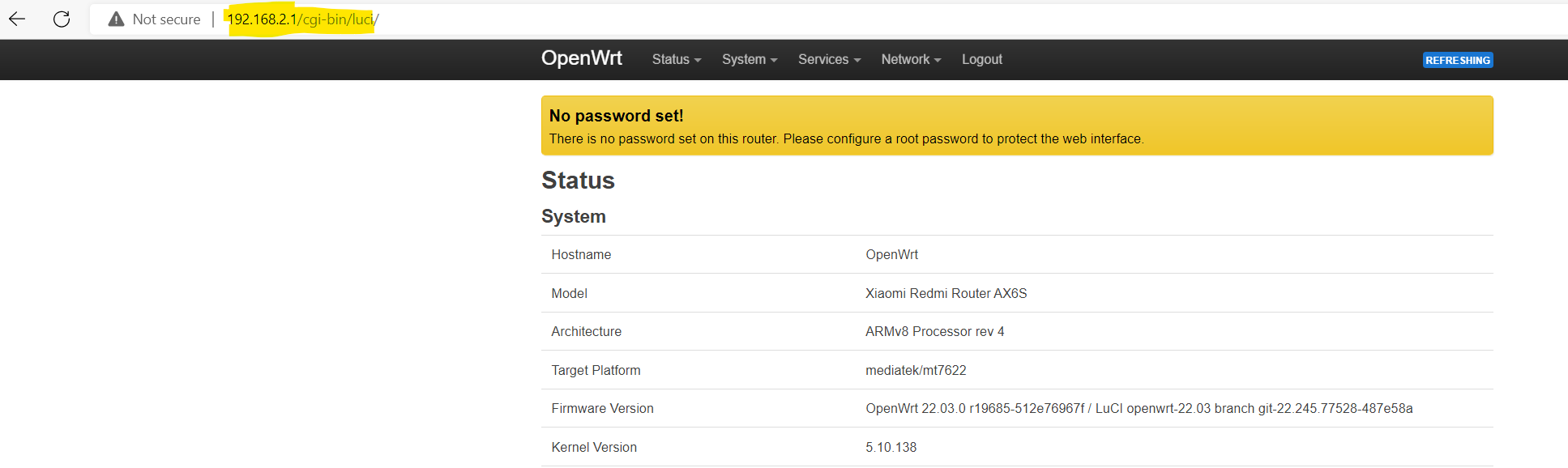Image resolution: width=1568 pixels, height=468 pixels.
Task: Expand the Network navigation menu
Action: [911, 59]
